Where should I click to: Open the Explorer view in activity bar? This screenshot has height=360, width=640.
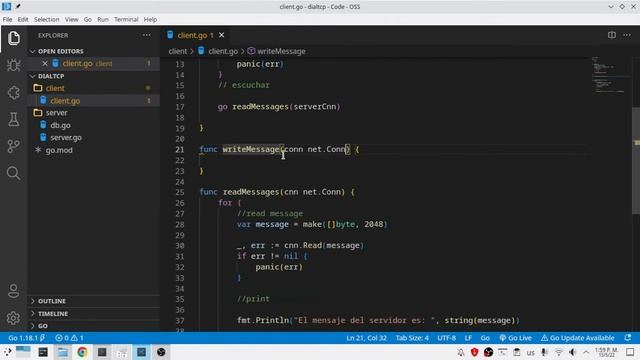coord(13,38)
